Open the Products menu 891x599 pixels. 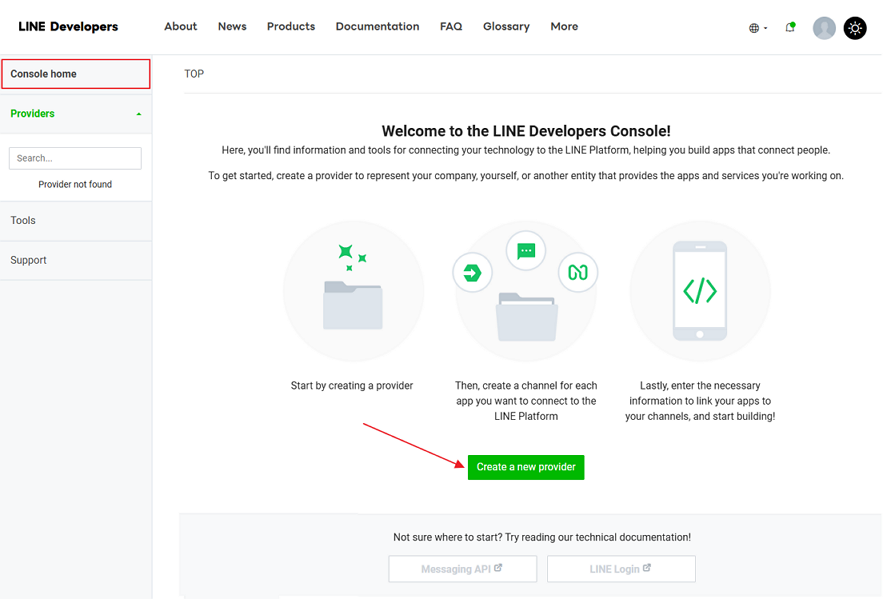291,27
